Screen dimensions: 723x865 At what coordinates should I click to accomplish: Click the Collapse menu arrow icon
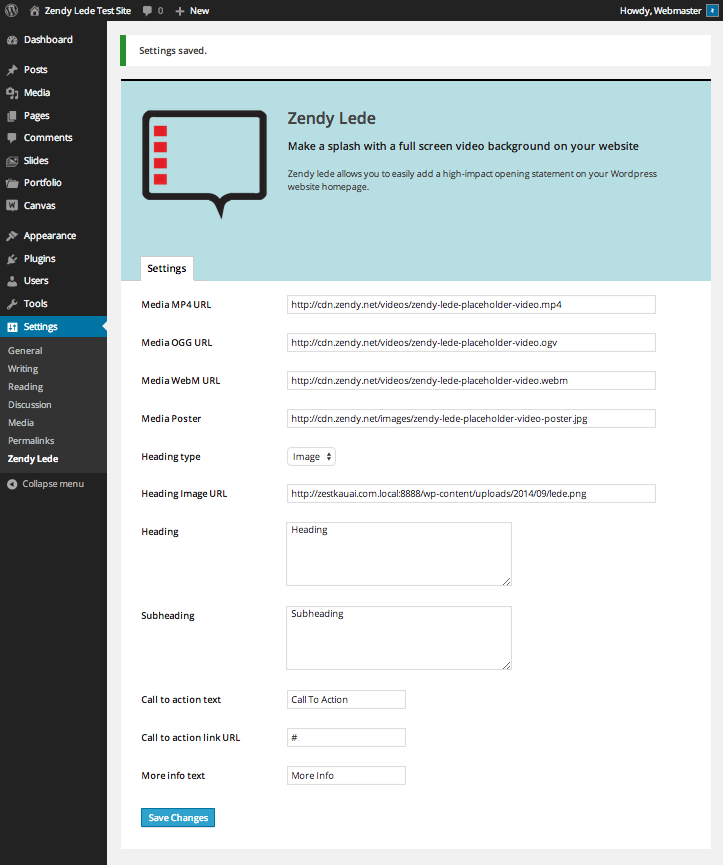click(12, 484)
